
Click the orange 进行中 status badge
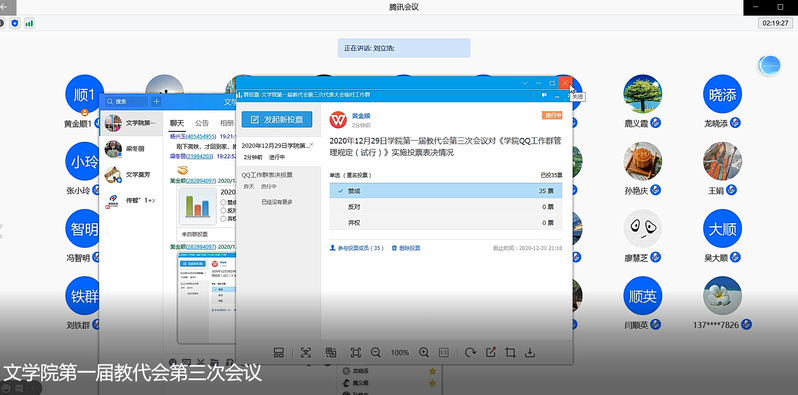point(552,116)
